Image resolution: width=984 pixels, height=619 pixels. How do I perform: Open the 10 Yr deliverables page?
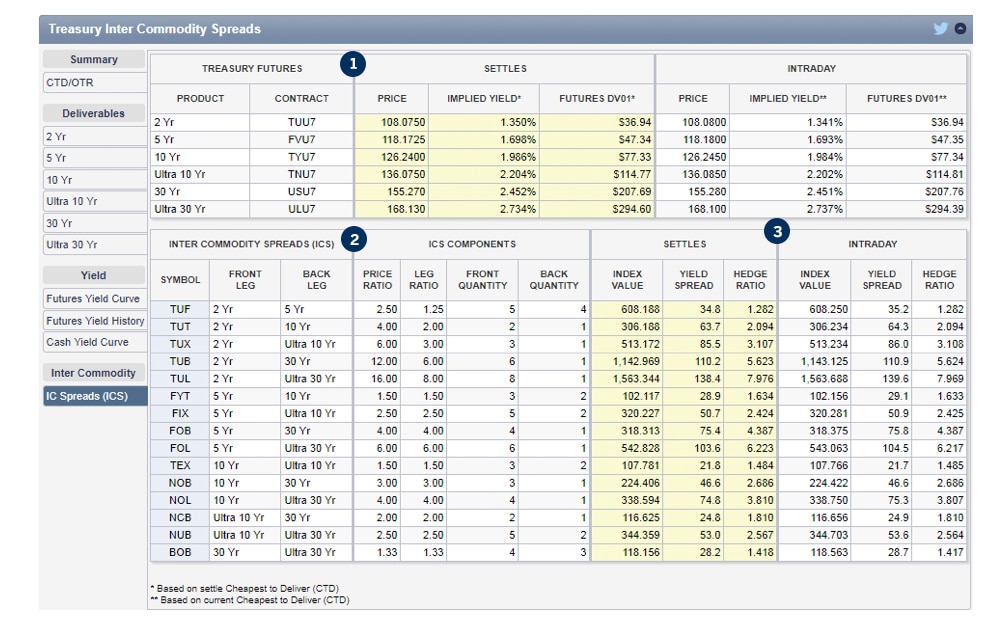94,180
